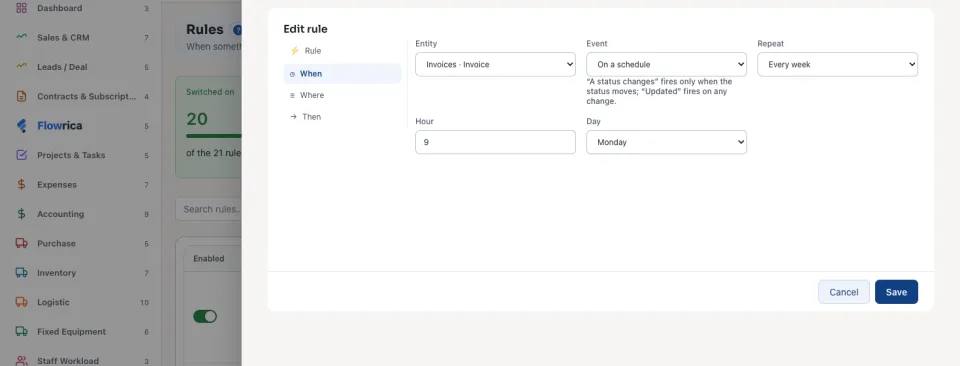This screenshot has height=366, width=960.
Task: Open the Event dropdown
Action: click(666, 64)
